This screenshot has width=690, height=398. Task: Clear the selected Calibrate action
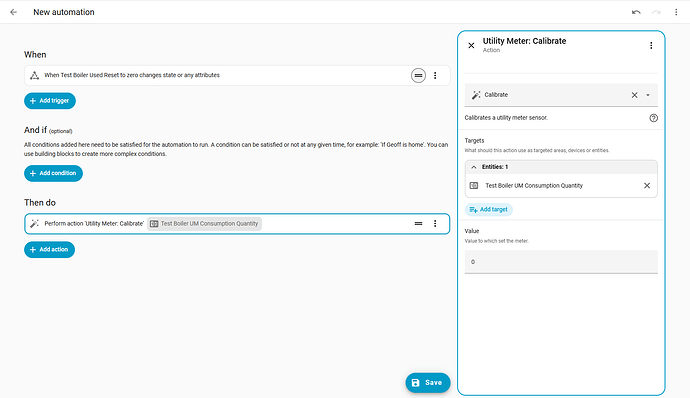[x=635, y=95]
